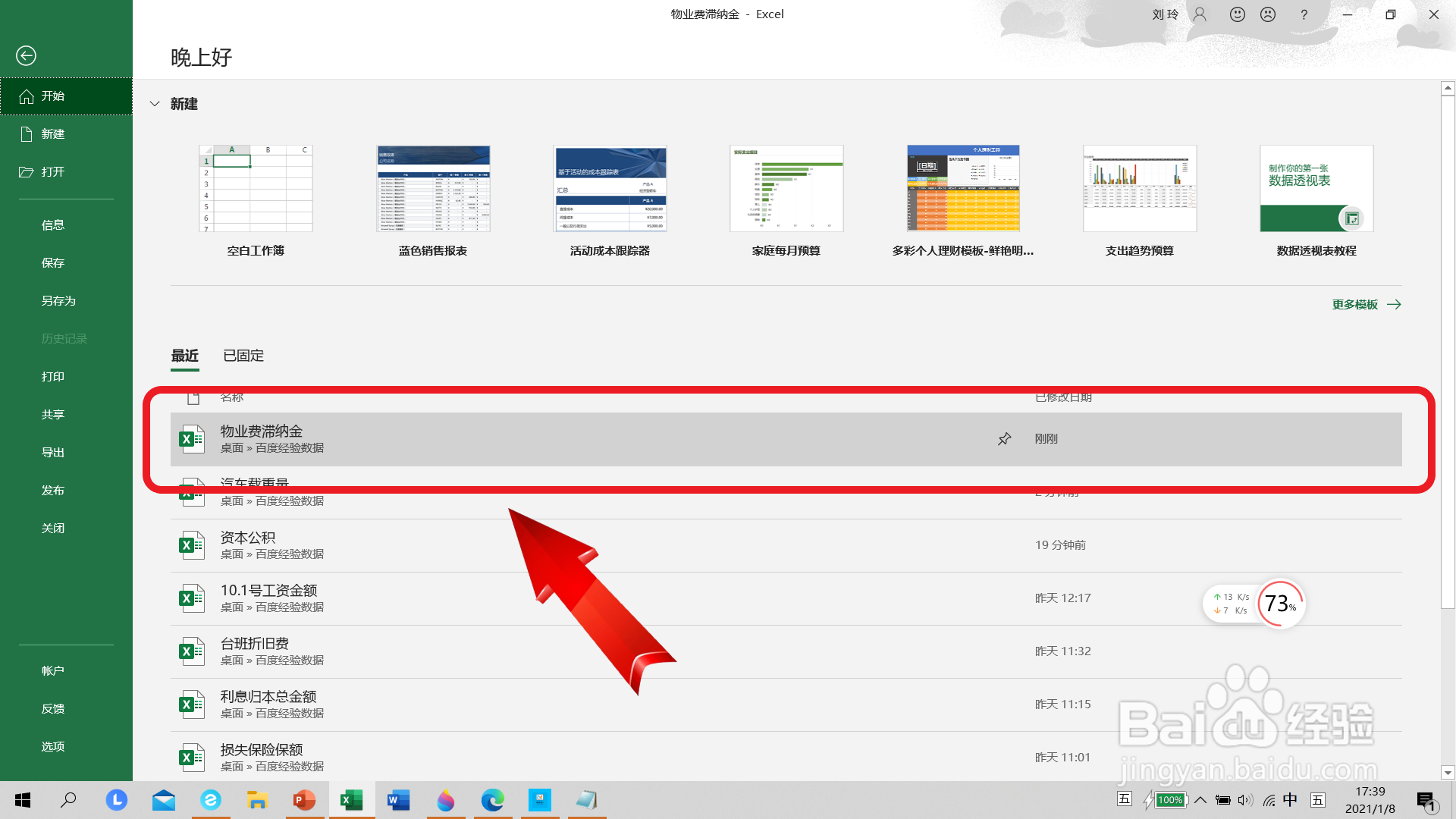Create a 空白工作簿
1456x819 pixels.
coord(256,201)
